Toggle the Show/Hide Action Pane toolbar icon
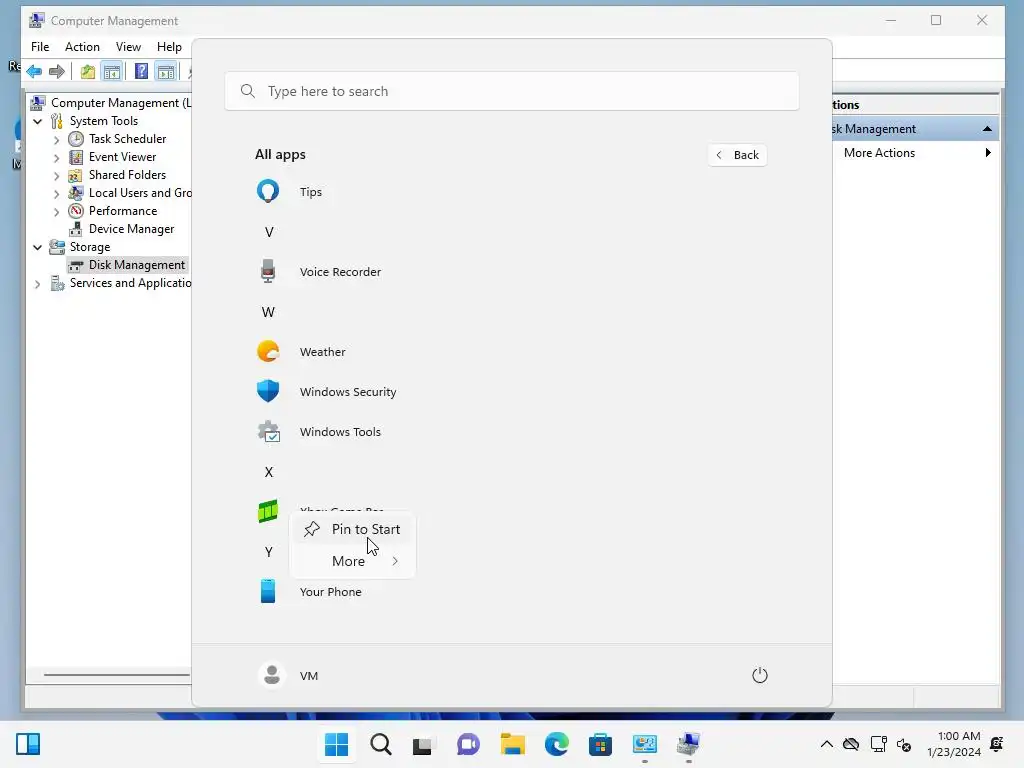This screenshot has height=768, width=1024. [x=166, y=71]
